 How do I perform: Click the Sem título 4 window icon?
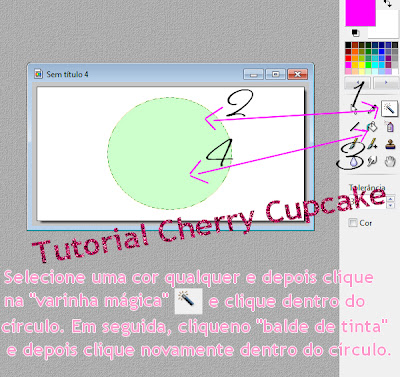click(38, 74)
